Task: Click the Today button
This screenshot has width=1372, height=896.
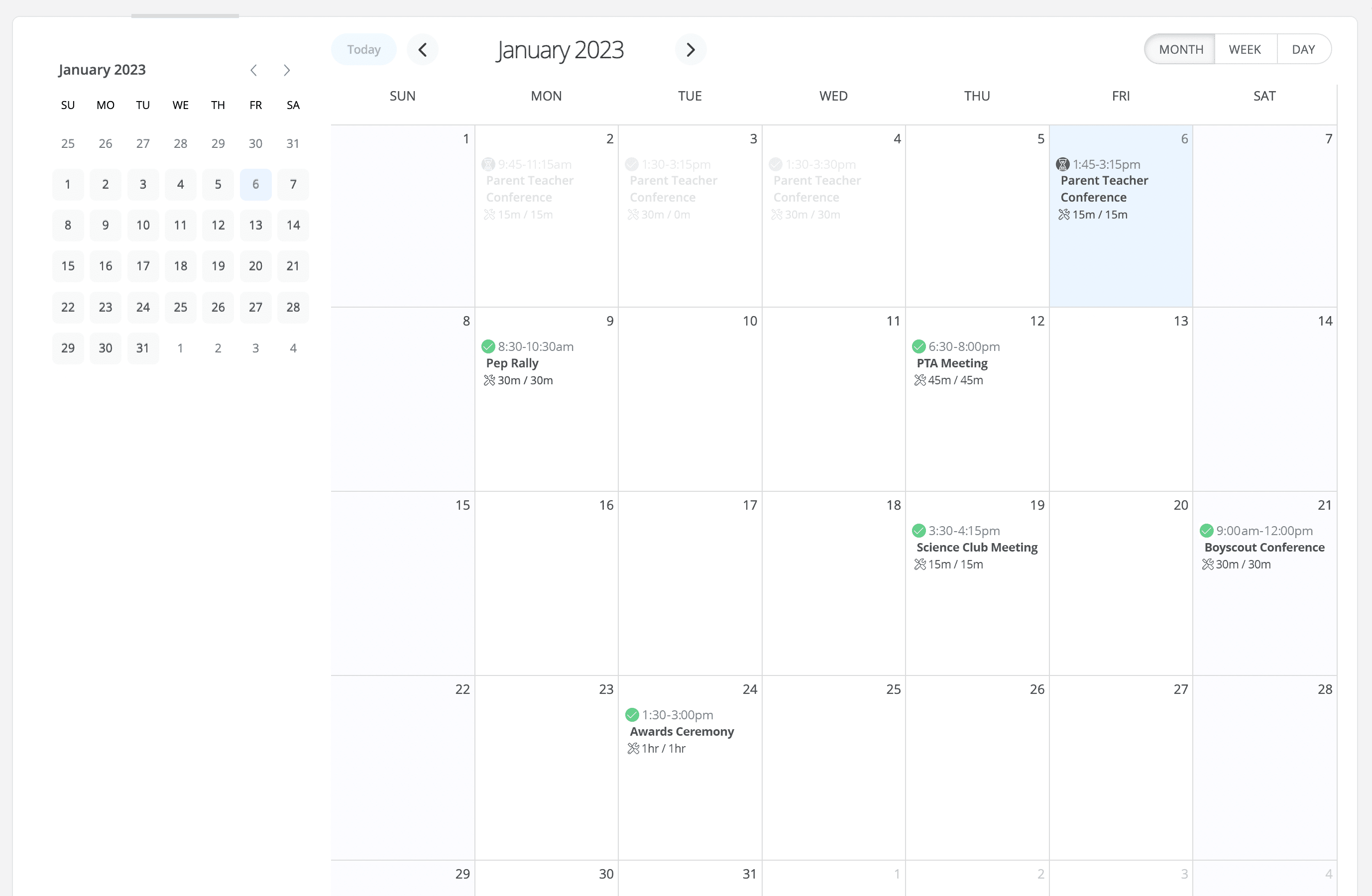Action: pos(363,49)
